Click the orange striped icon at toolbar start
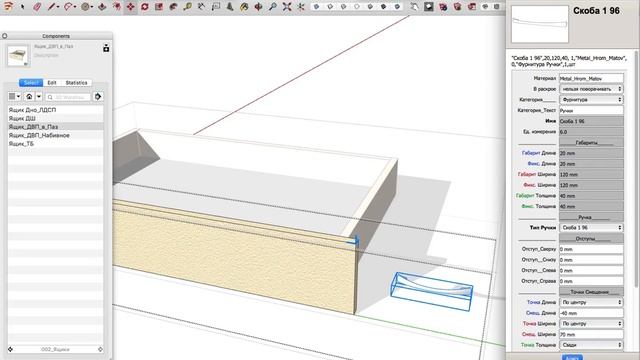The width and height of the screenshot is (640, 360). pyautogui.click(x=8, y=7)
